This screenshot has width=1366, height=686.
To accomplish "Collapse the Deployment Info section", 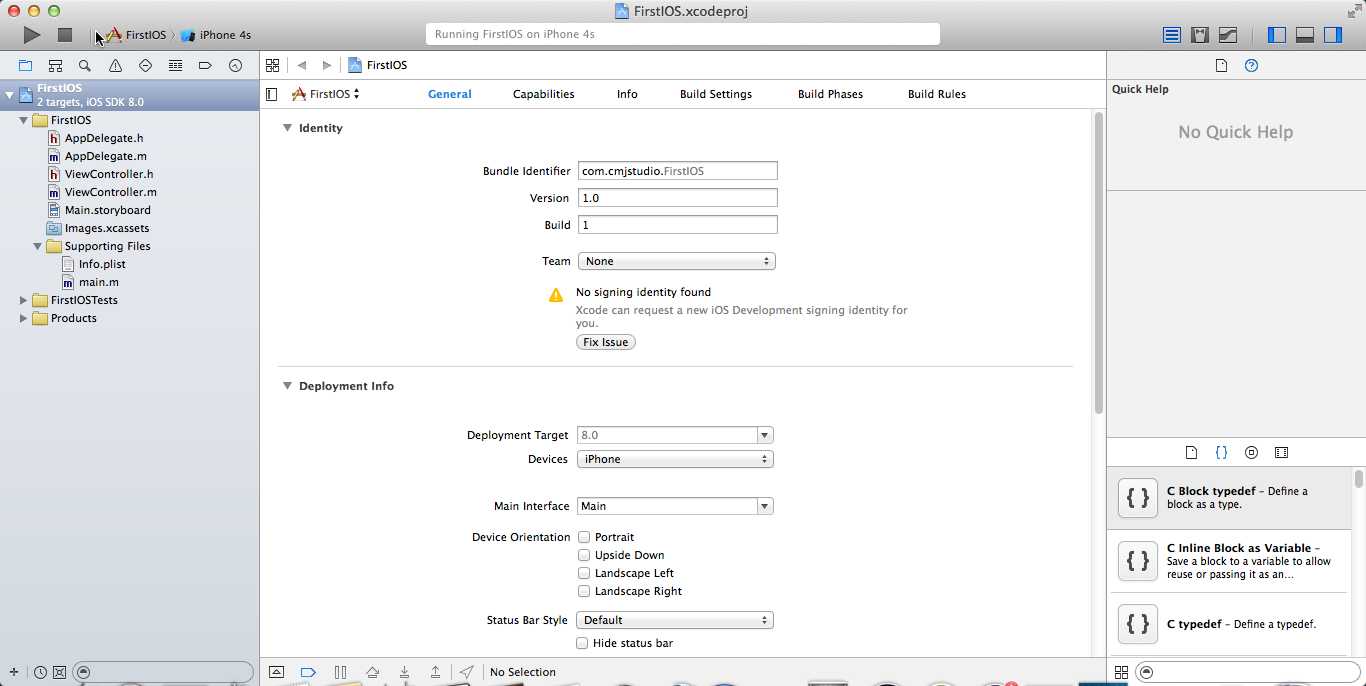I will tap(287, 386).
